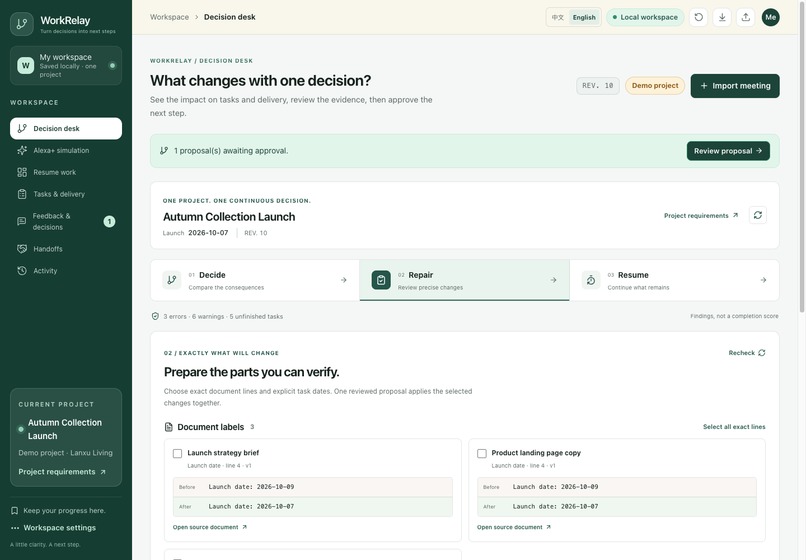806x560 pixels.
Task: Select the 01 Decide step tab
Action: coord(255,280)
